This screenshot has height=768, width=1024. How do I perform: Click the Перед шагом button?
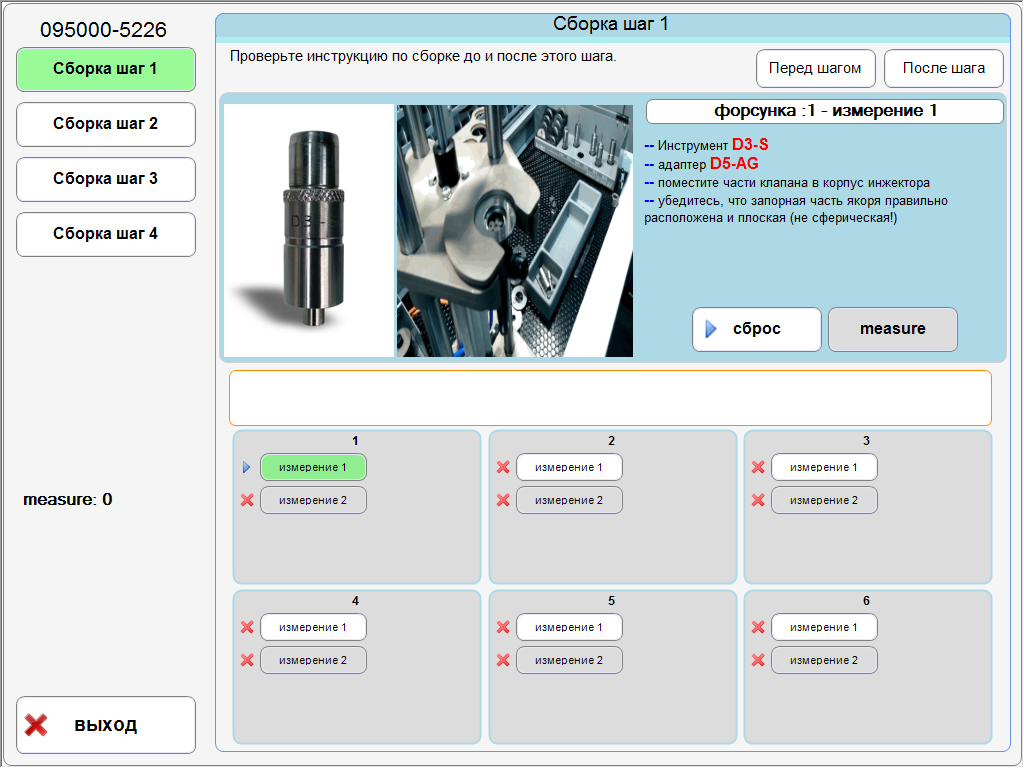[x=816, y=68]
